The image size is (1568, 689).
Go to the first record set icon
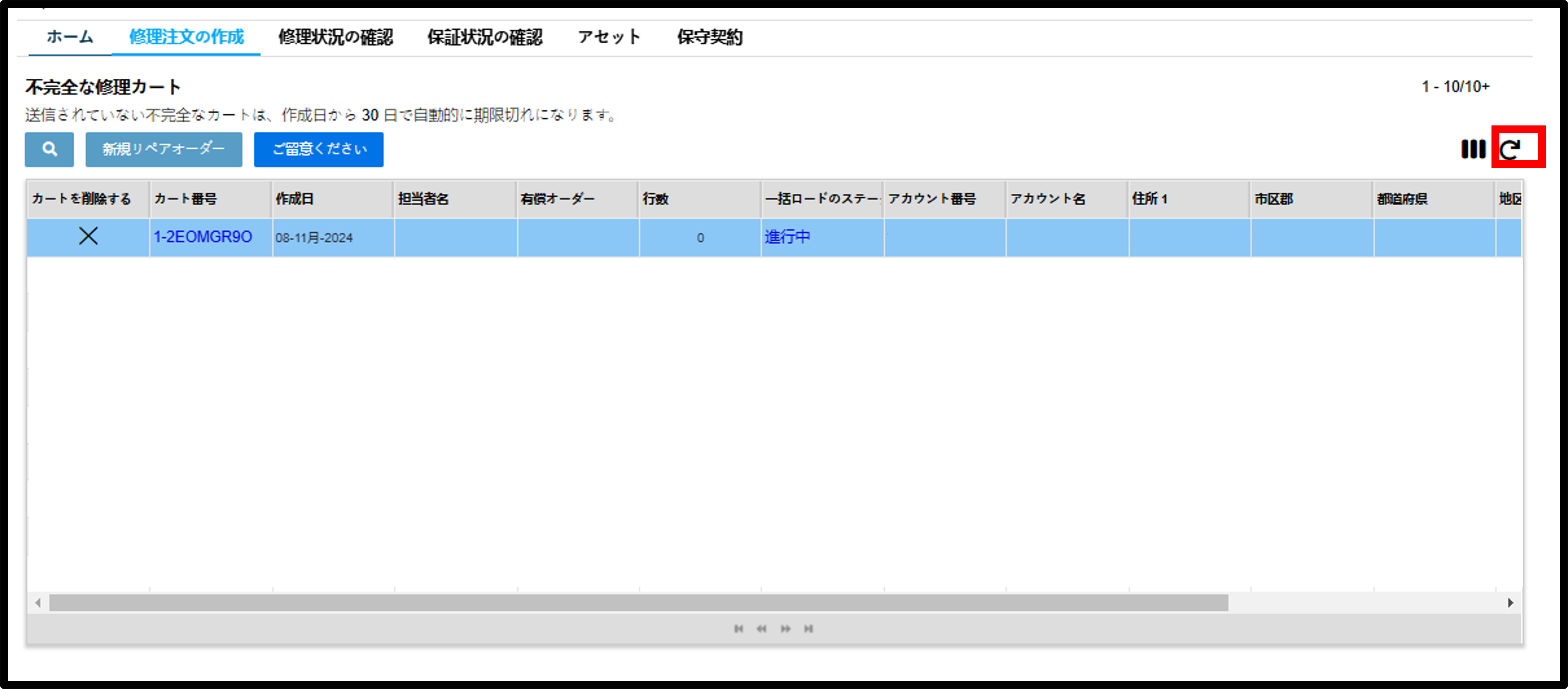click(738, 628)
